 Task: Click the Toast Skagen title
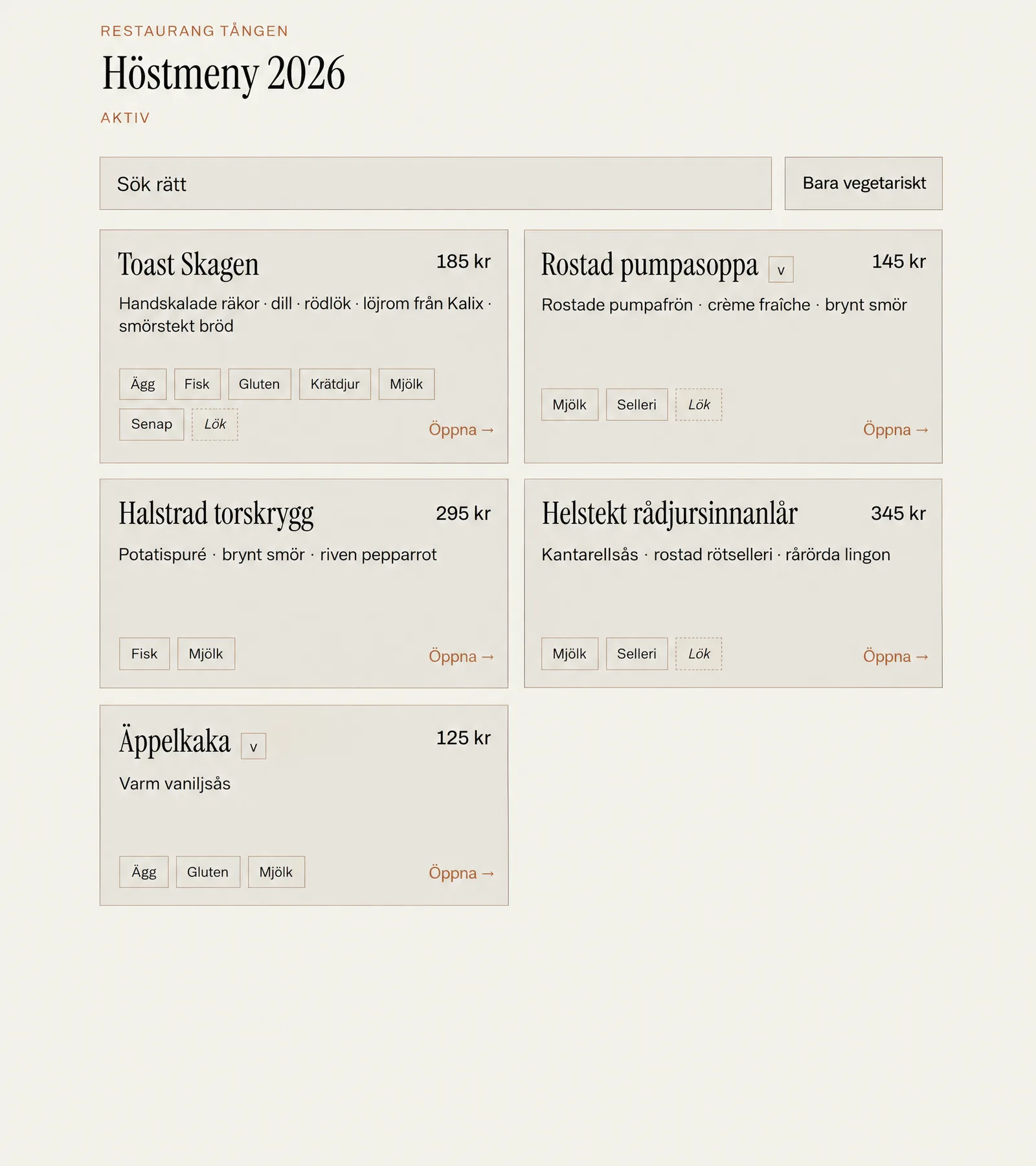click(188, 264)
